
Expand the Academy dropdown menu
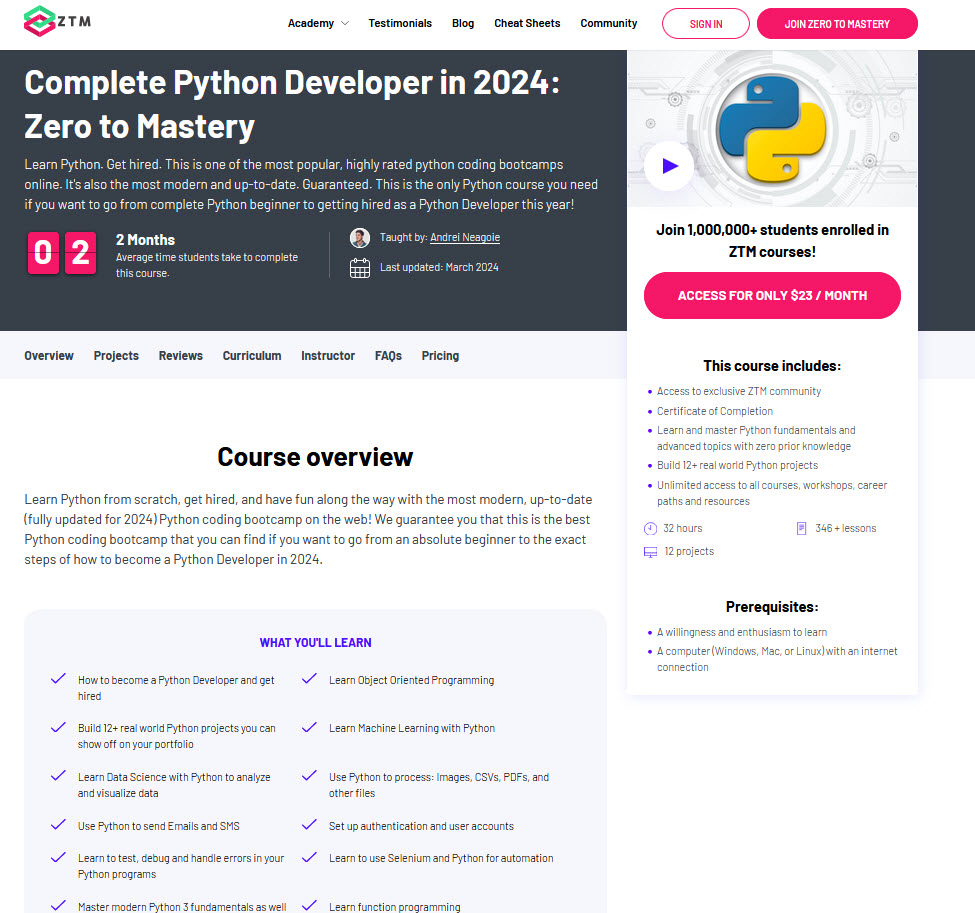pos(318,23)
